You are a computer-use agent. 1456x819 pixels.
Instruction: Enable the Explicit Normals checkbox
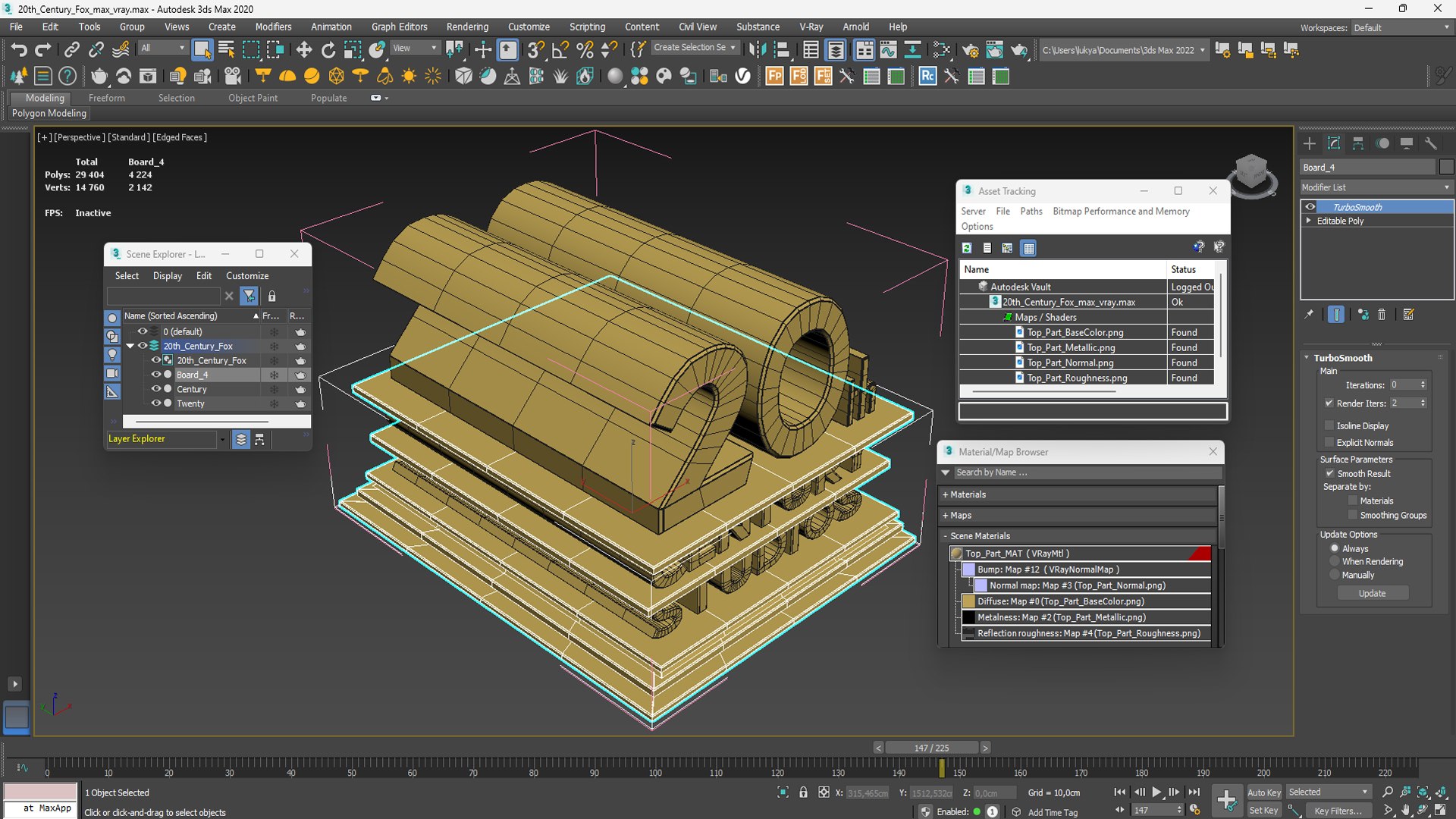point(1329,442)
